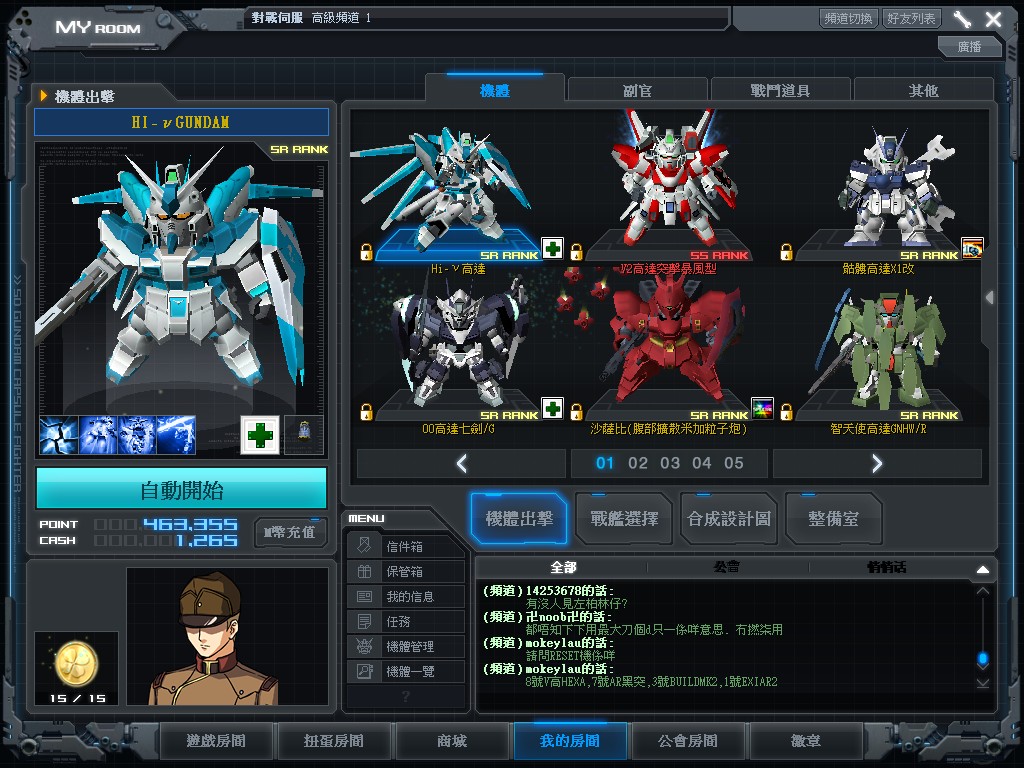
Task: Open 合成設計圖 blueprint synthesis
Action: point(729,519)
